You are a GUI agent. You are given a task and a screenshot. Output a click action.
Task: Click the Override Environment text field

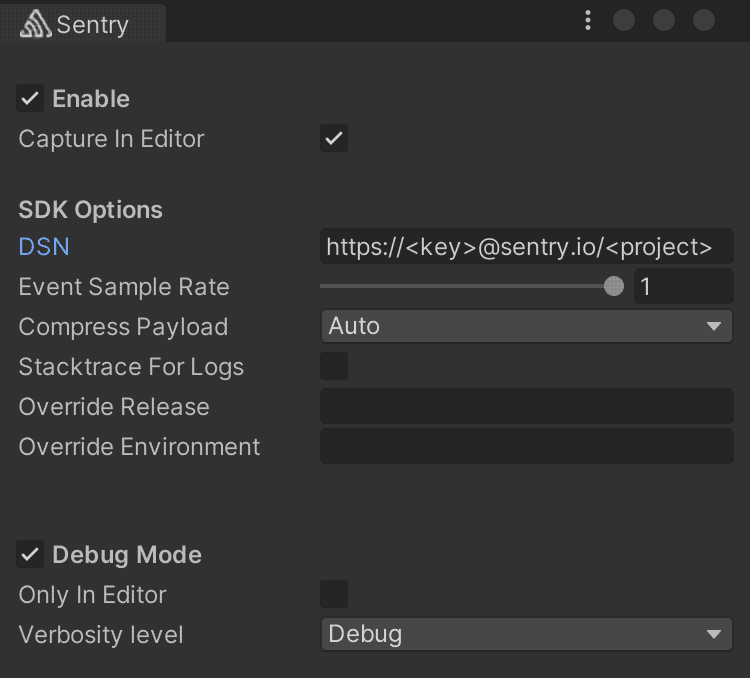pos(526,447)
